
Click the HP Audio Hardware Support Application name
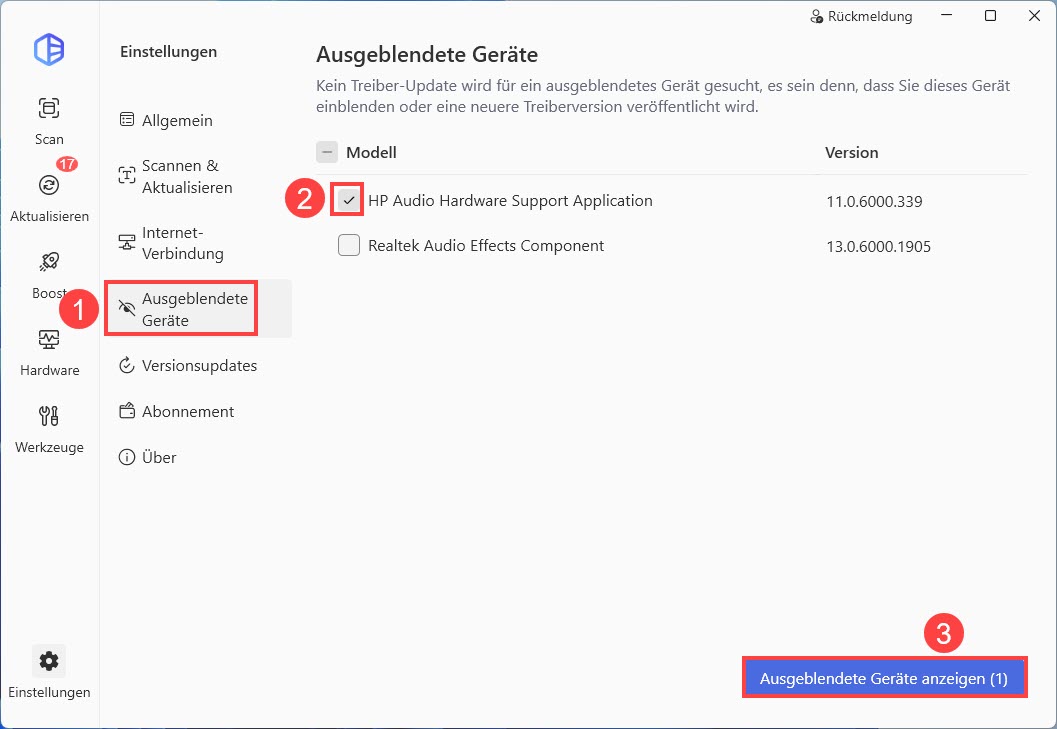click(510, 201)
